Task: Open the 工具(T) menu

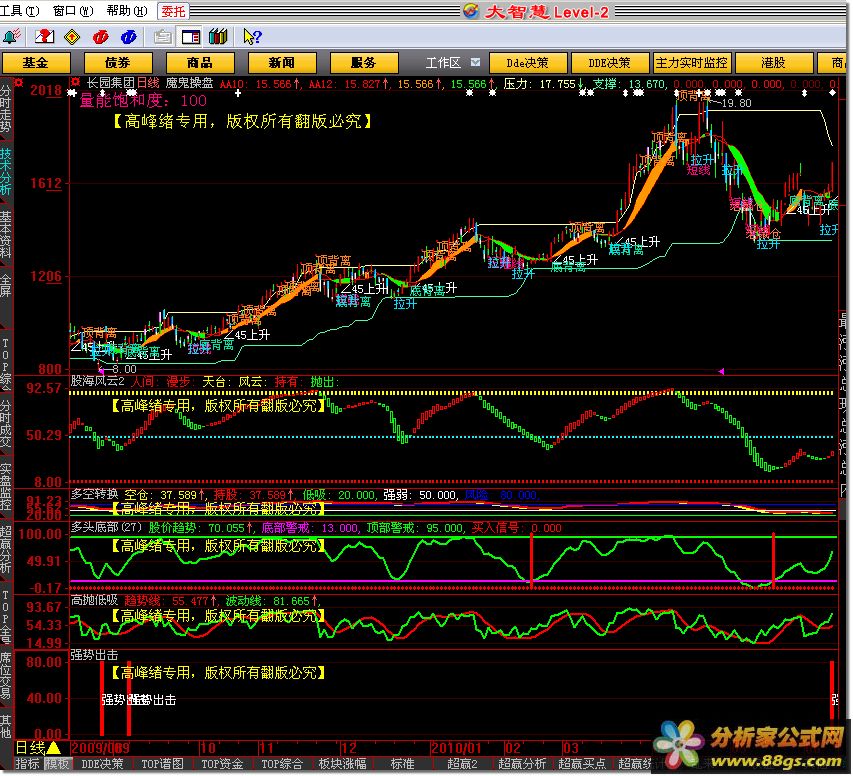Action: coord(20,11)
